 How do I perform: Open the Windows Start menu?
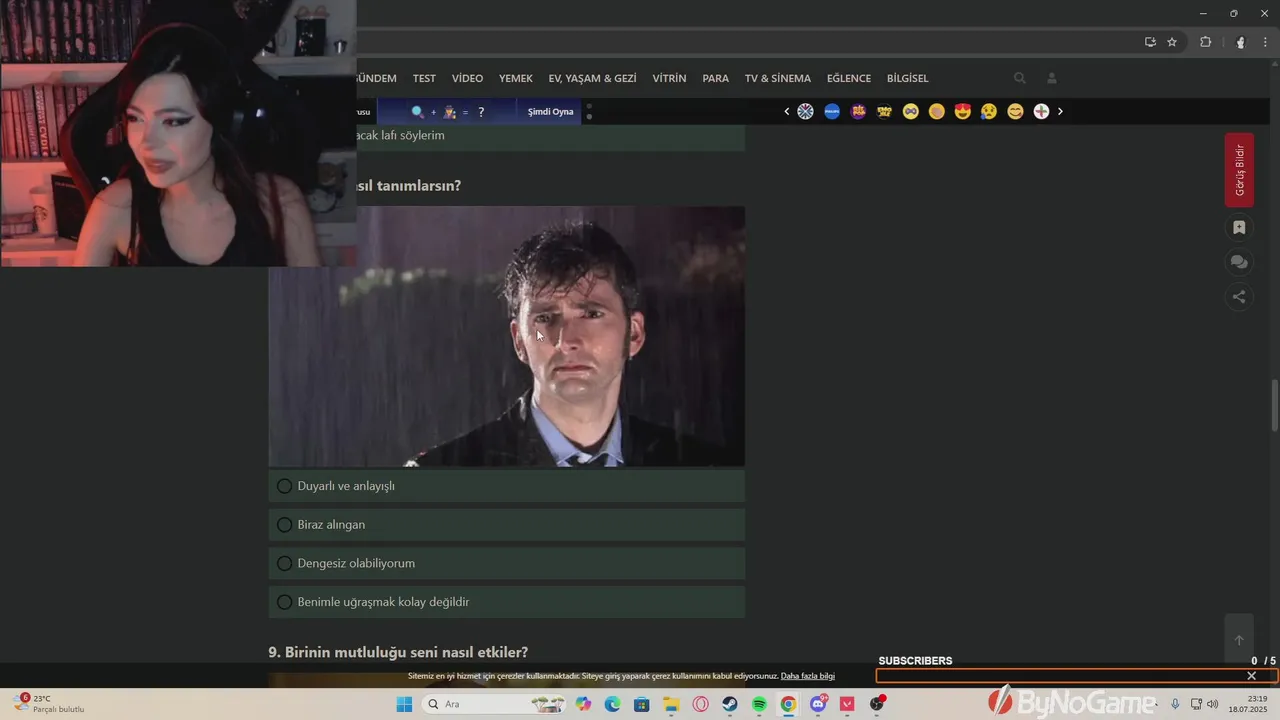[x=404, y=704]
